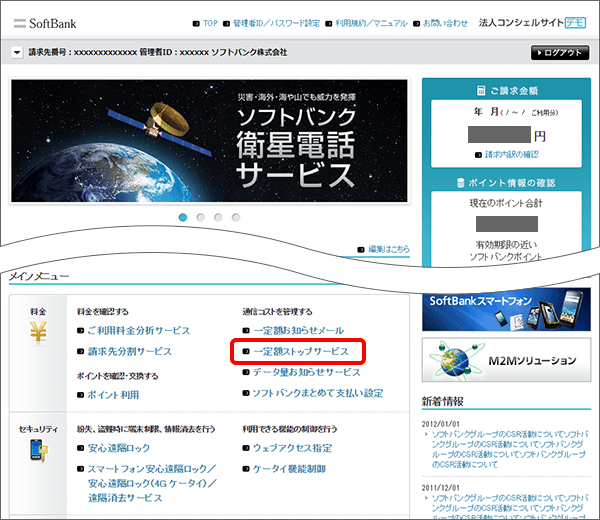
Task: Click the 法人コンシェルサイト デモ label
Action: pos(532,23)
